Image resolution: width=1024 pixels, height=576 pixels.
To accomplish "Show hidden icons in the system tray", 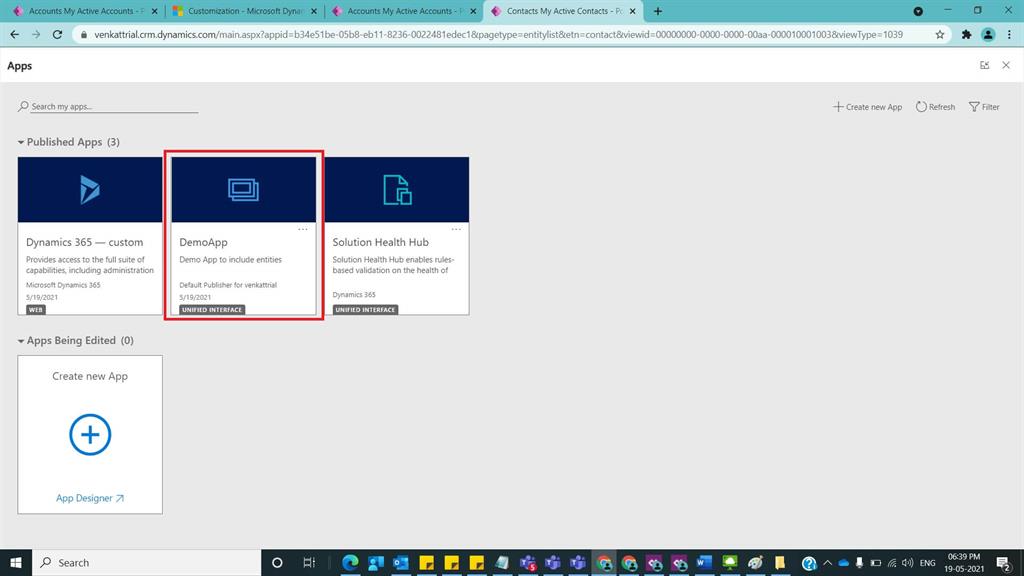I will coord(828,562).
